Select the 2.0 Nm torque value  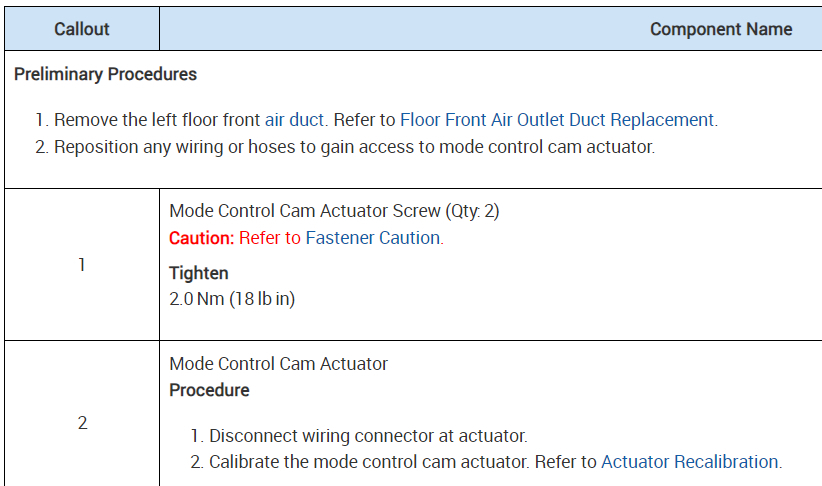click(x=231, y=298)
